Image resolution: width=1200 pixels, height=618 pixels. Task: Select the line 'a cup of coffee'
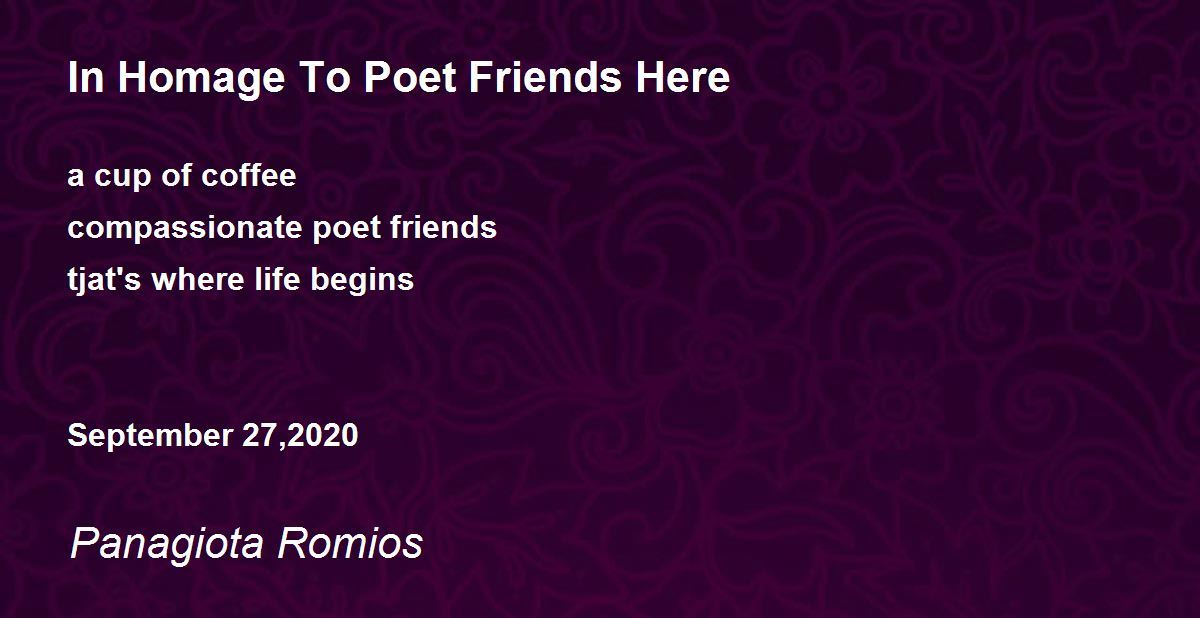(x=182, y=177)
